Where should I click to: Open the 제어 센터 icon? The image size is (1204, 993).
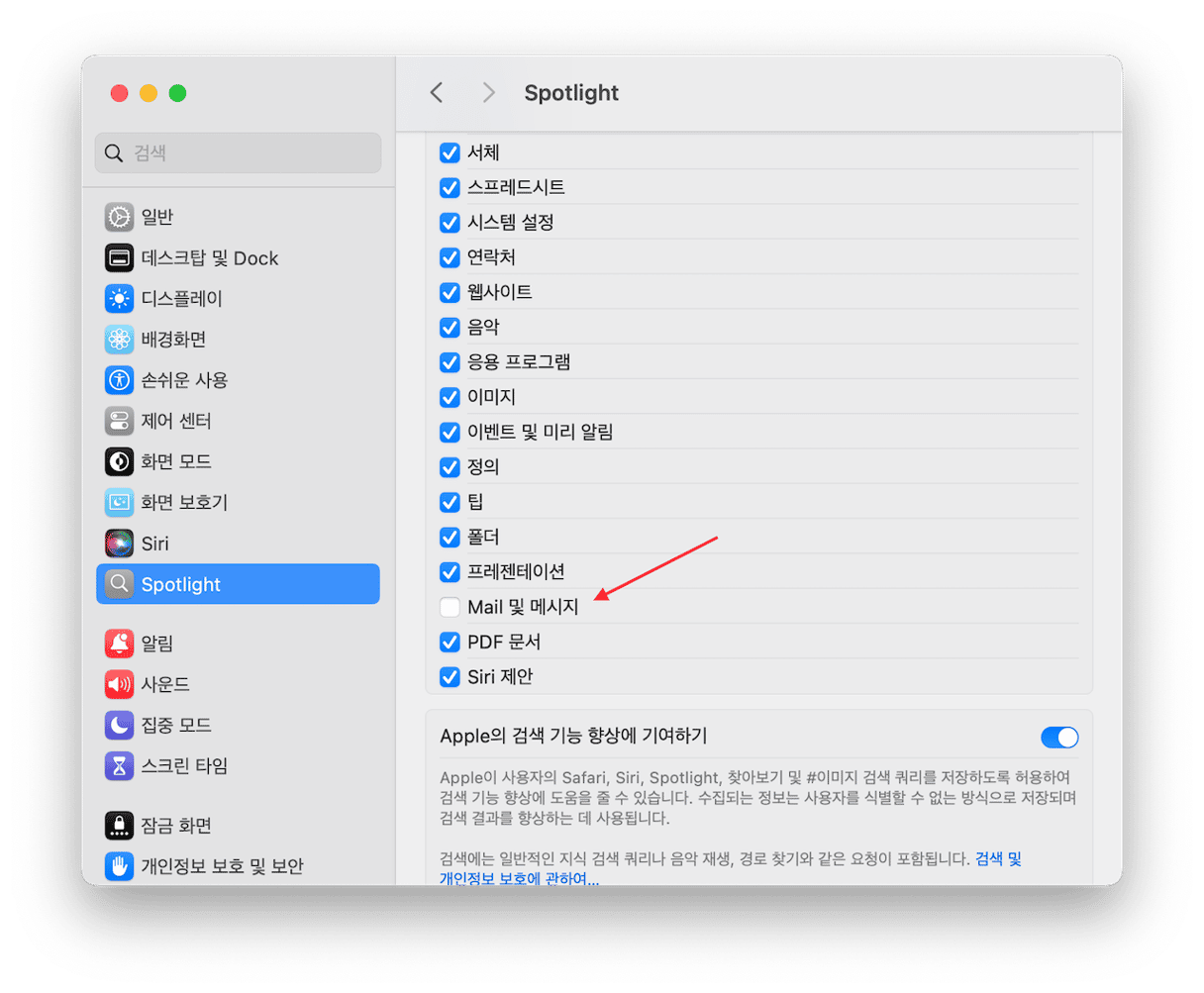119,421
